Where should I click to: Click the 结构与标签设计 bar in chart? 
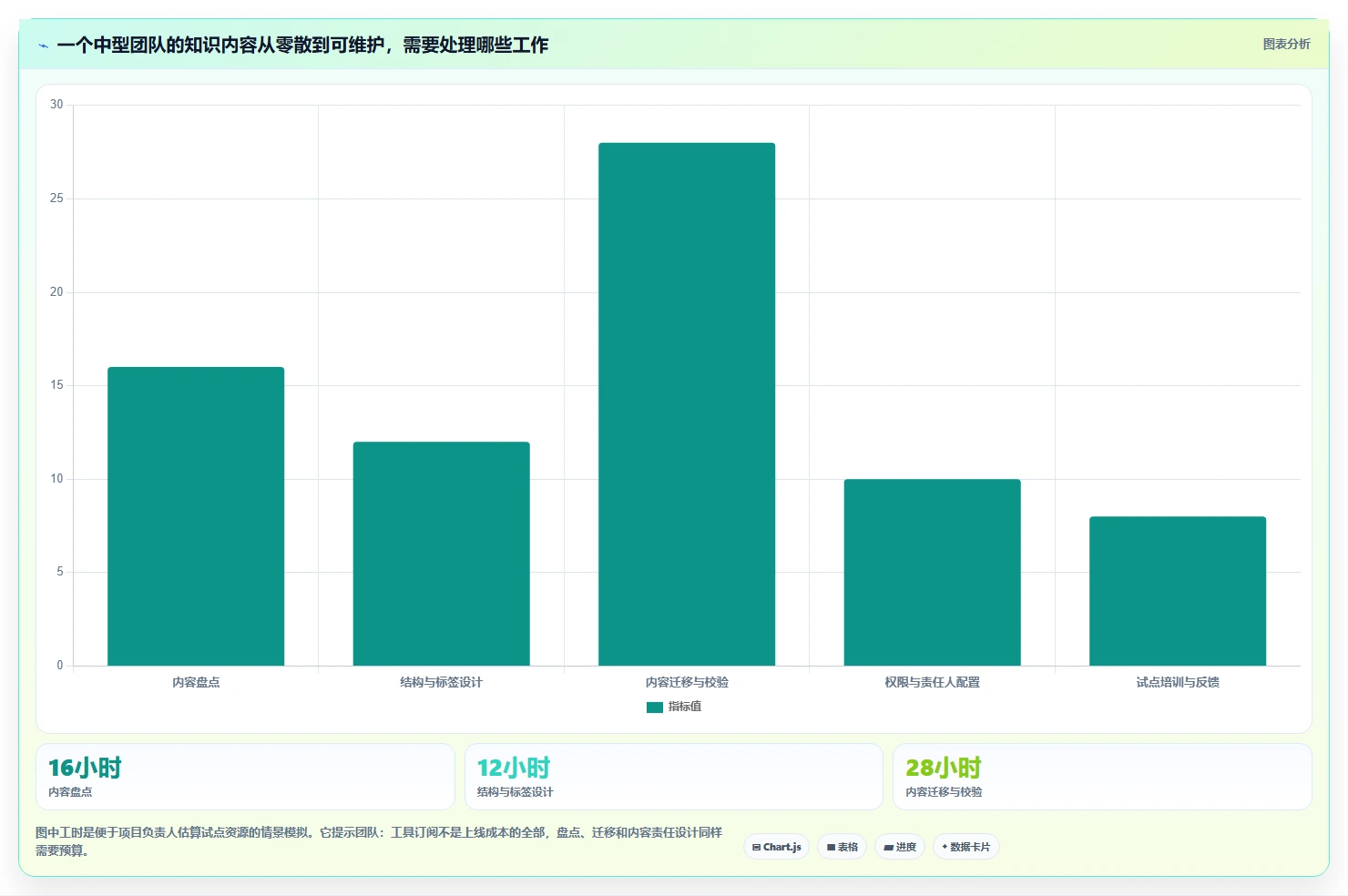(442, 554)
